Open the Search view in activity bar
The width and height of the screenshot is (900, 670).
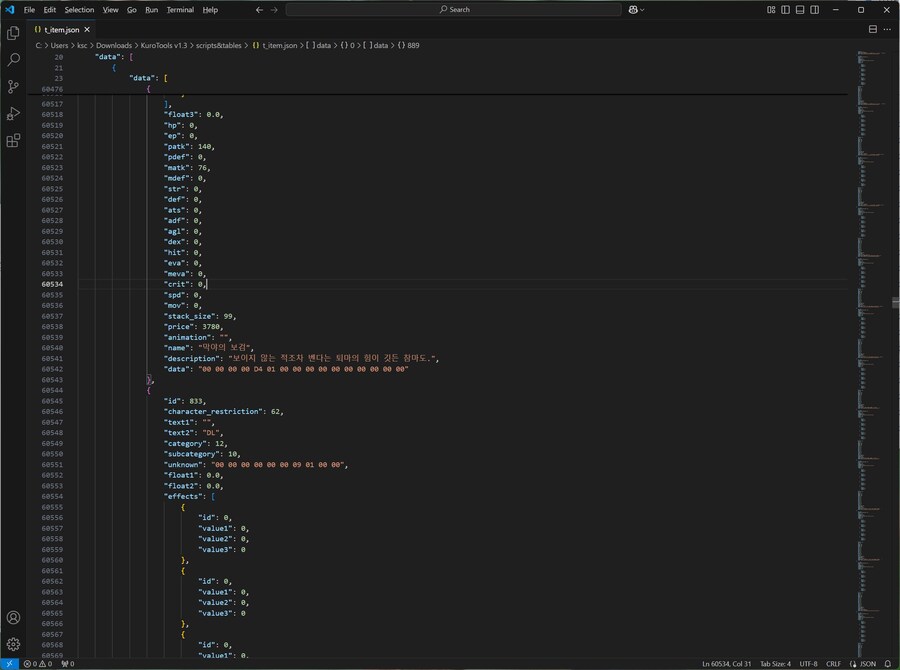pyautogui.click(x=13, y=60)
